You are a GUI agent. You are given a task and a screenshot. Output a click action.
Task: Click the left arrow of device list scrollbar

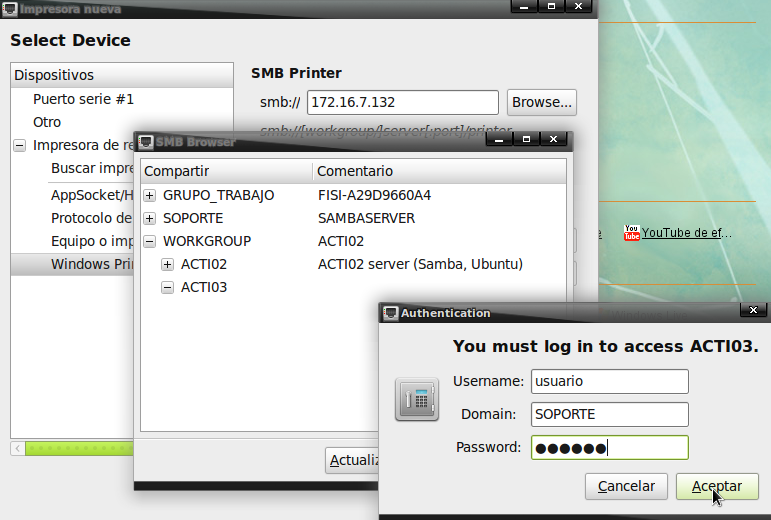[18, 448]
